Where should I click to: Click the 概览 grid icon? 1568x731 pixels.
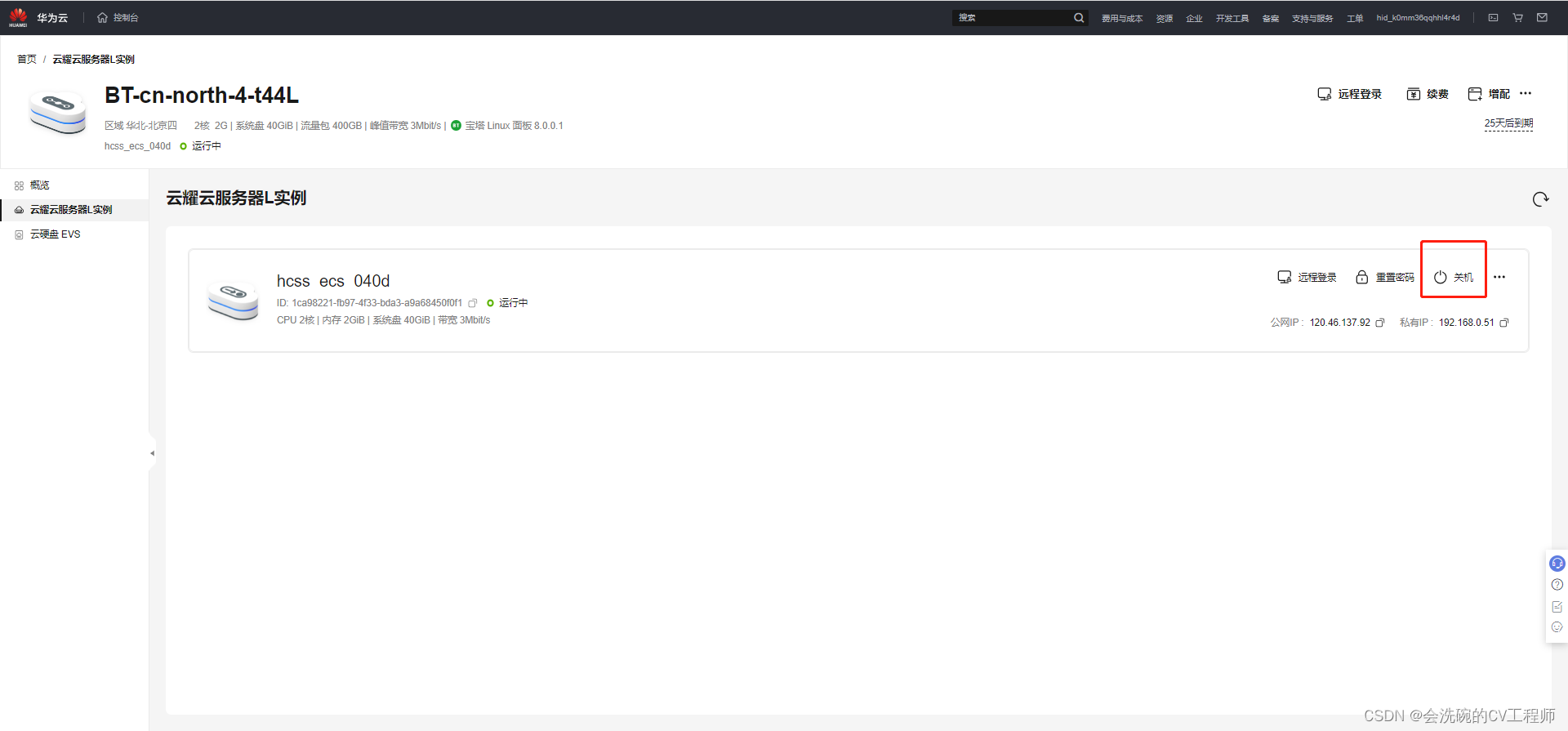[x=19, y=185]
